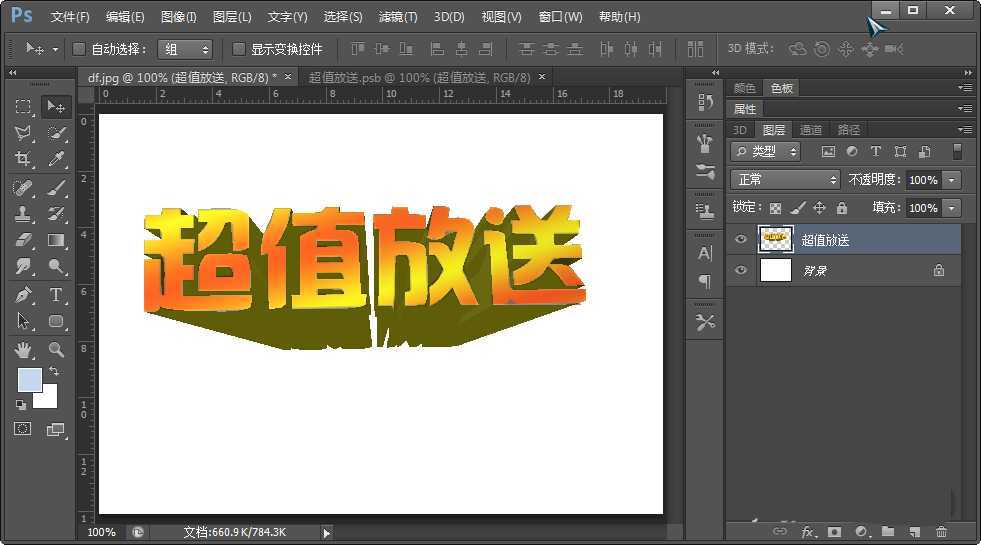Switch to the 超值放送.psb document tab

click(x=420, y=77)
